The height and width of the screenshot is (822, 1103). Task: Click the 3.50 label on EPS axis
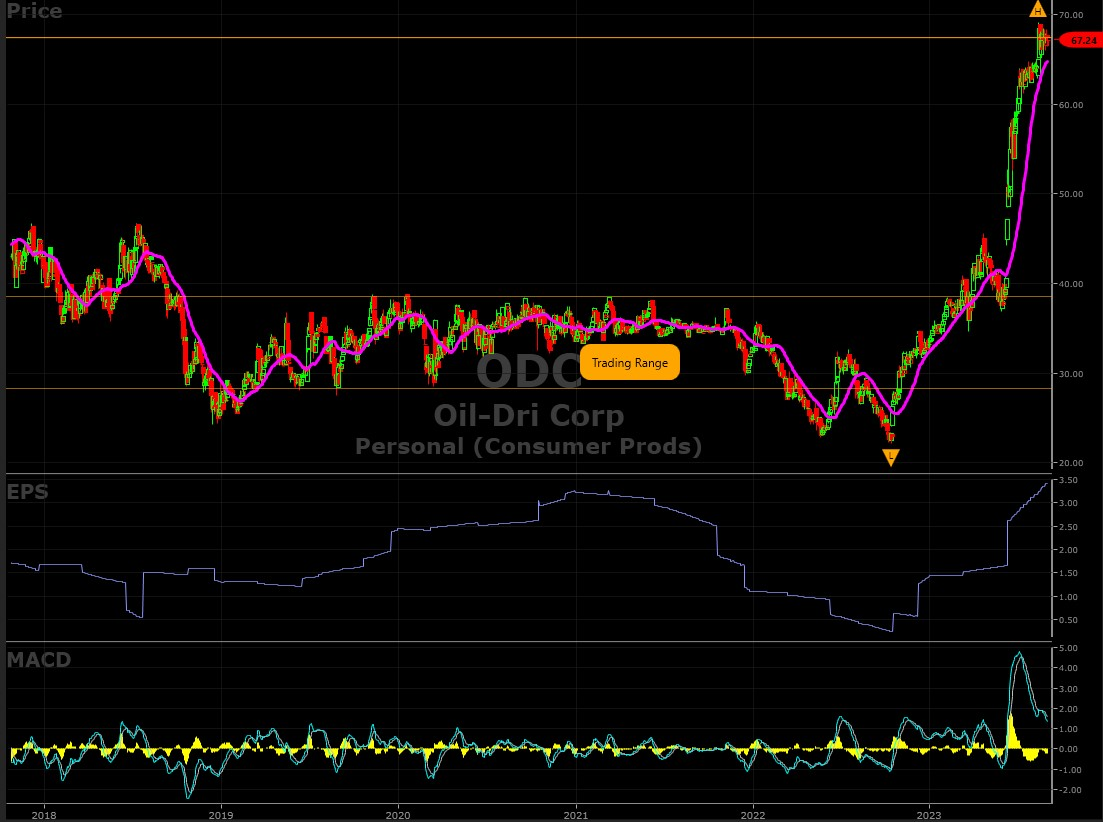pyautogui.click(x=1068, y=481)
